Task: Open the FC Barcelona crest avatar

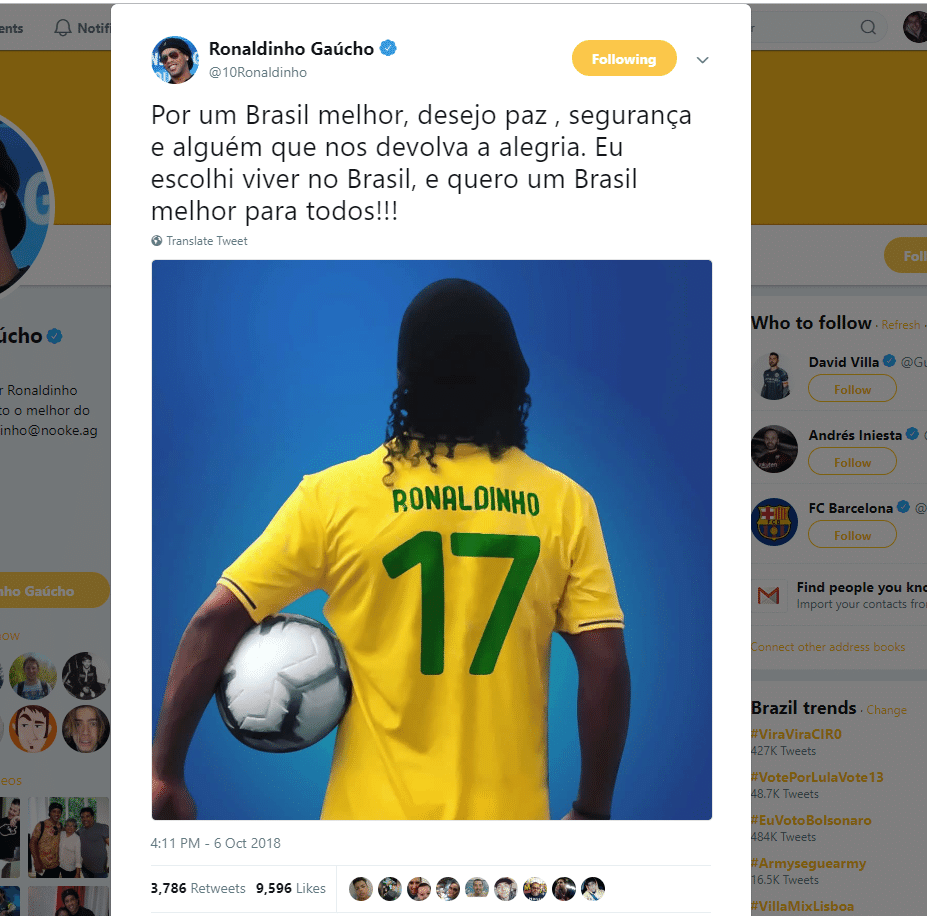Action: [x=774, y=522]
